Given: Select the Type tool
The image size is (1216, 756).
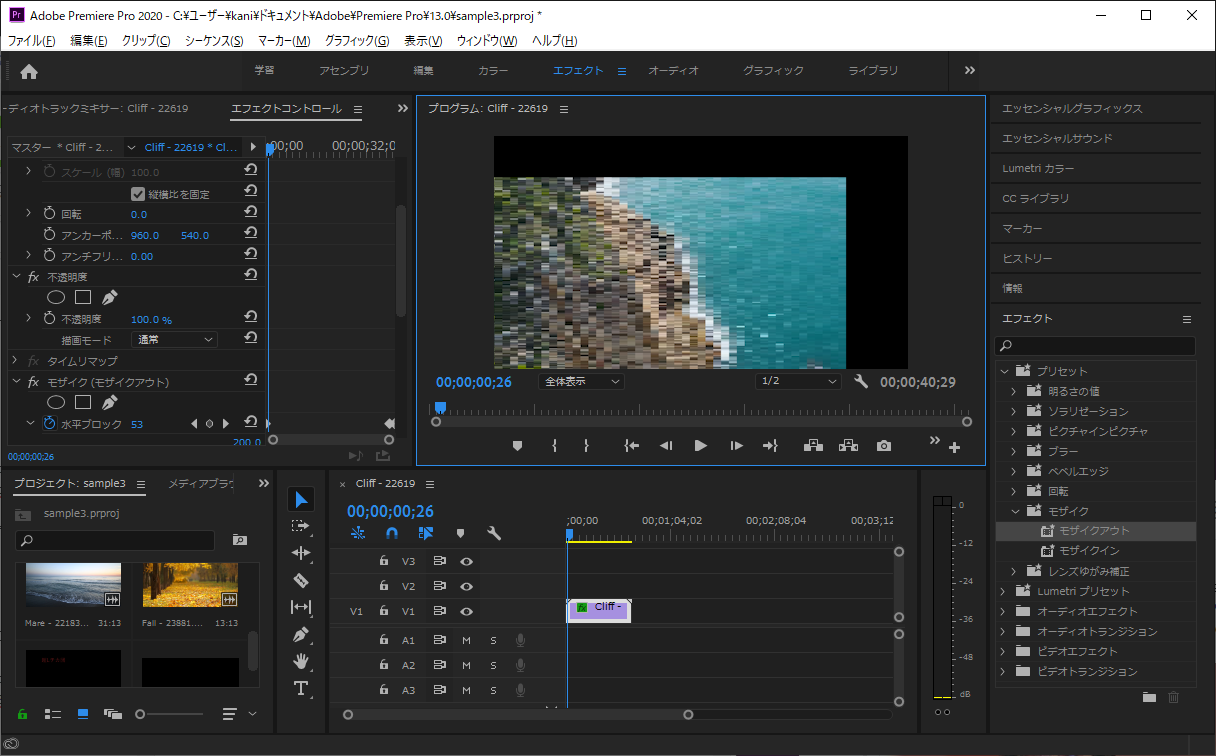Looking at the screenshot, I should click(301, 688).
